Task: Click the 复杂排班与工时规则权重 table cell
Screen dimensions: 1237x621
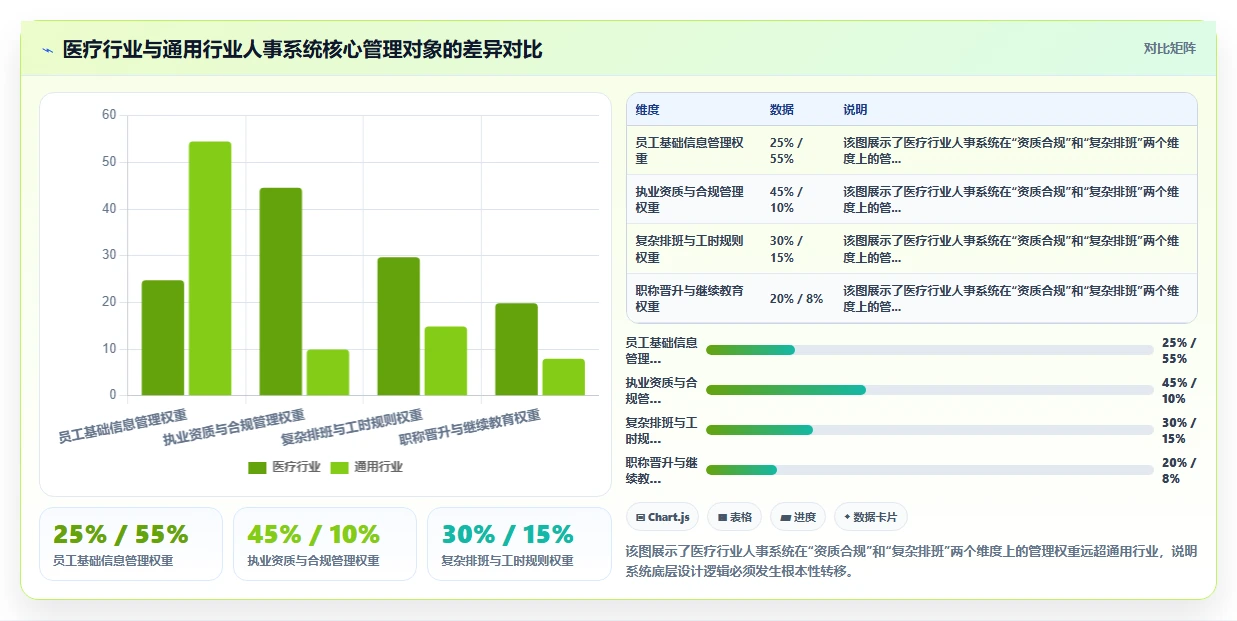Action: tap(694, 249)
